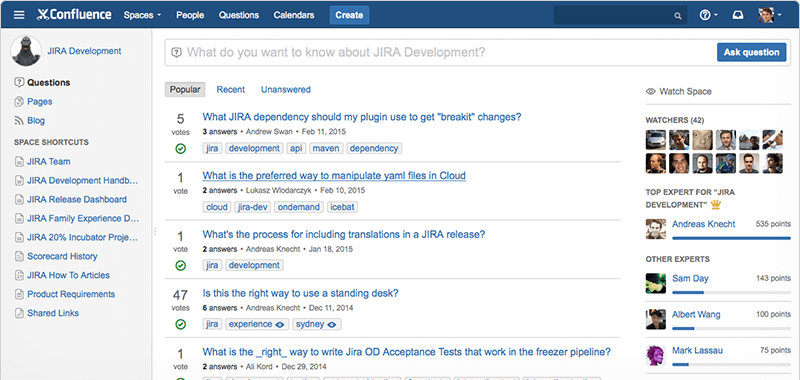Click the icebat tag
This screenshot has width=800, height=380.
(342, 207)
